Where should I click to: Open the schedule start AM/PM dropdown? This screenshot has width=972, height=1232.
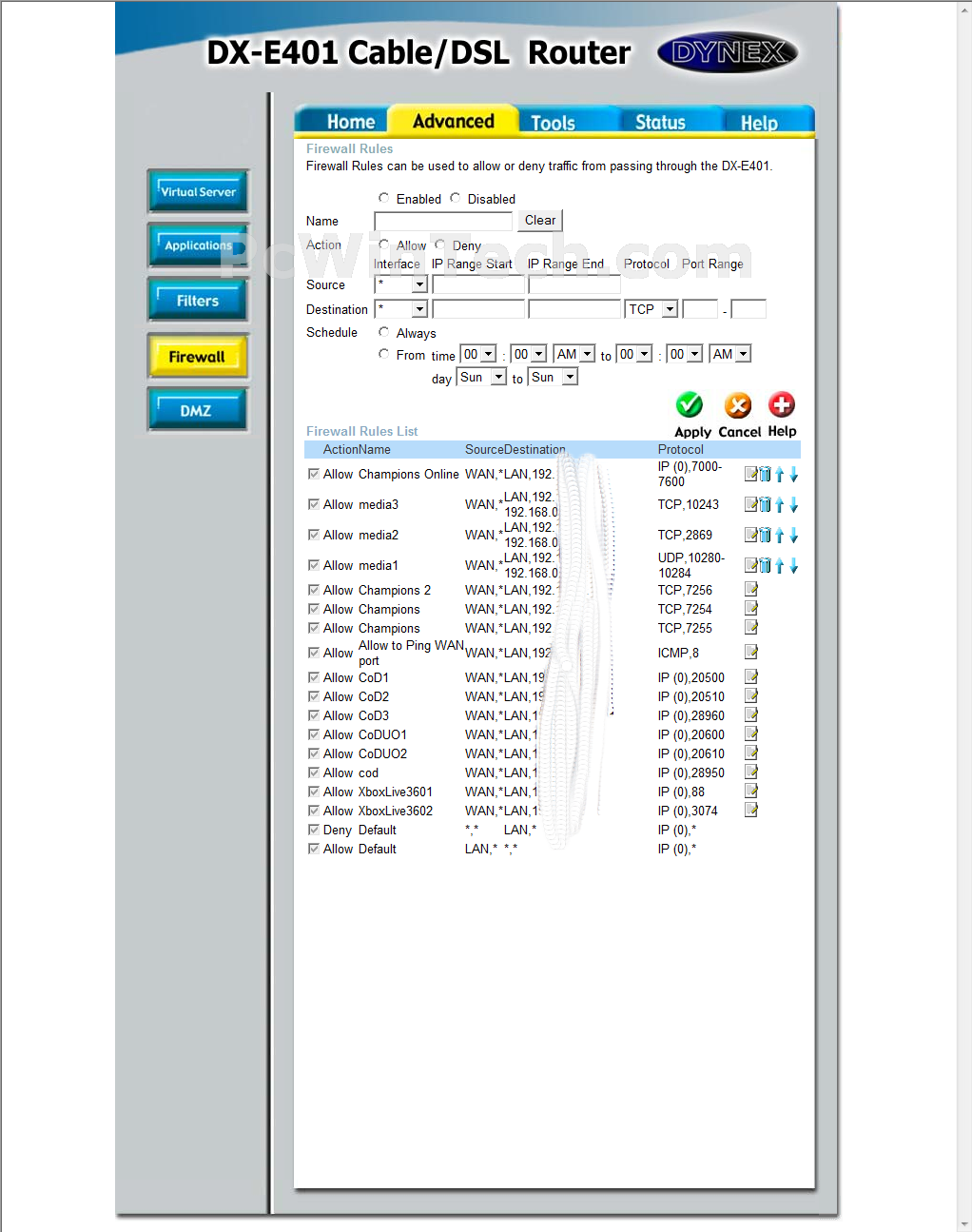pos(574,354)
